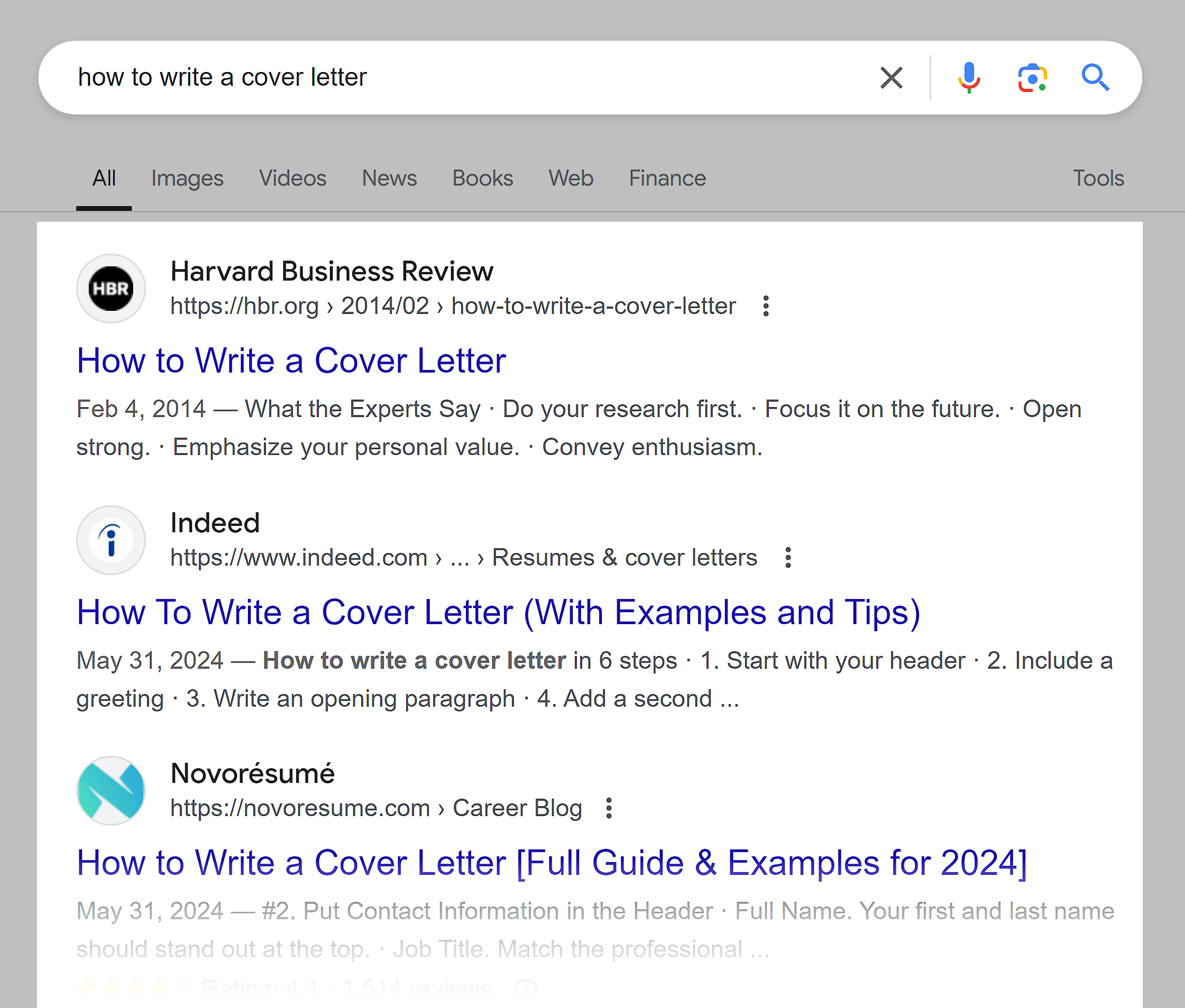Open the HBR article How to Write a Cover Letter
Screen dimensions: 1185x1008
click(291, 361)
